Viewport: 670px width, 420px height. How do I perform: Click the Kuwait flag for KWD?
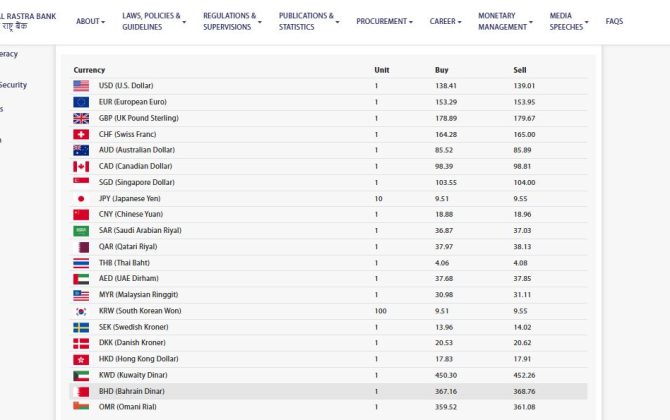81,375
